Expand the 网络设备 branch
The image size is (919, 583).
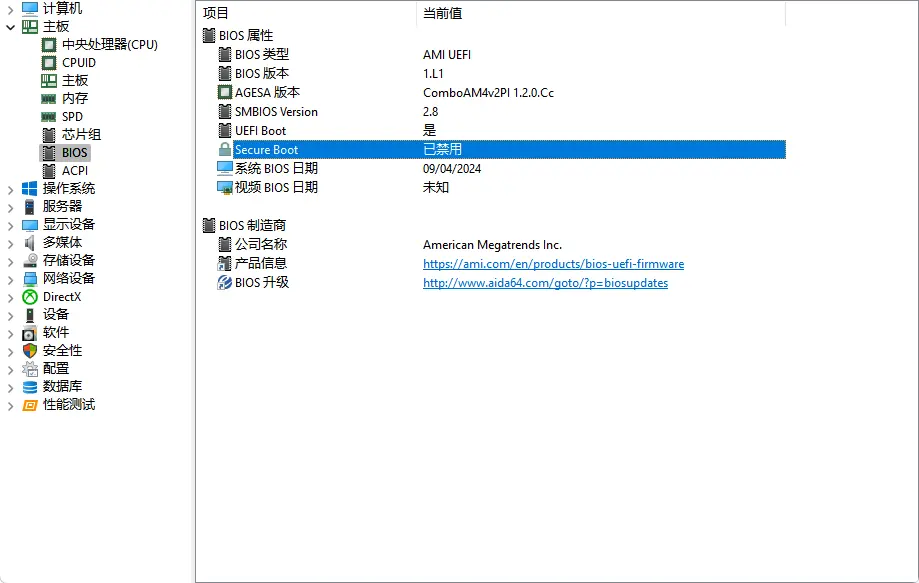(x=9, y=278)
